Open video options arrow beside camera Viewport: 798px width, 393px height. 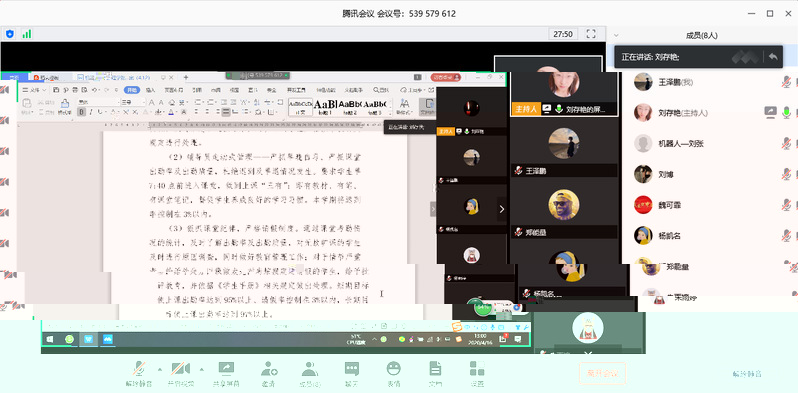click(x=202, y=369)
